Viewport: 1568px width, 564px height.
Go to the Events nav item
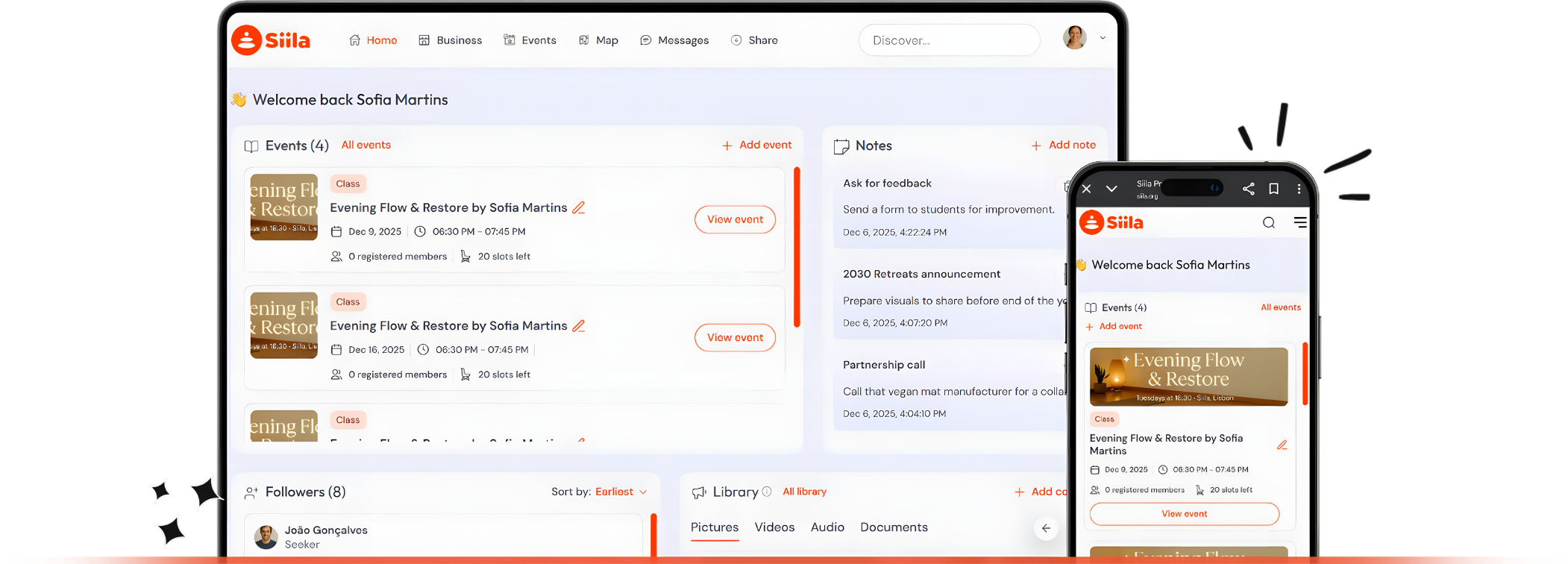pyautogui.click(x=530, y=40)
